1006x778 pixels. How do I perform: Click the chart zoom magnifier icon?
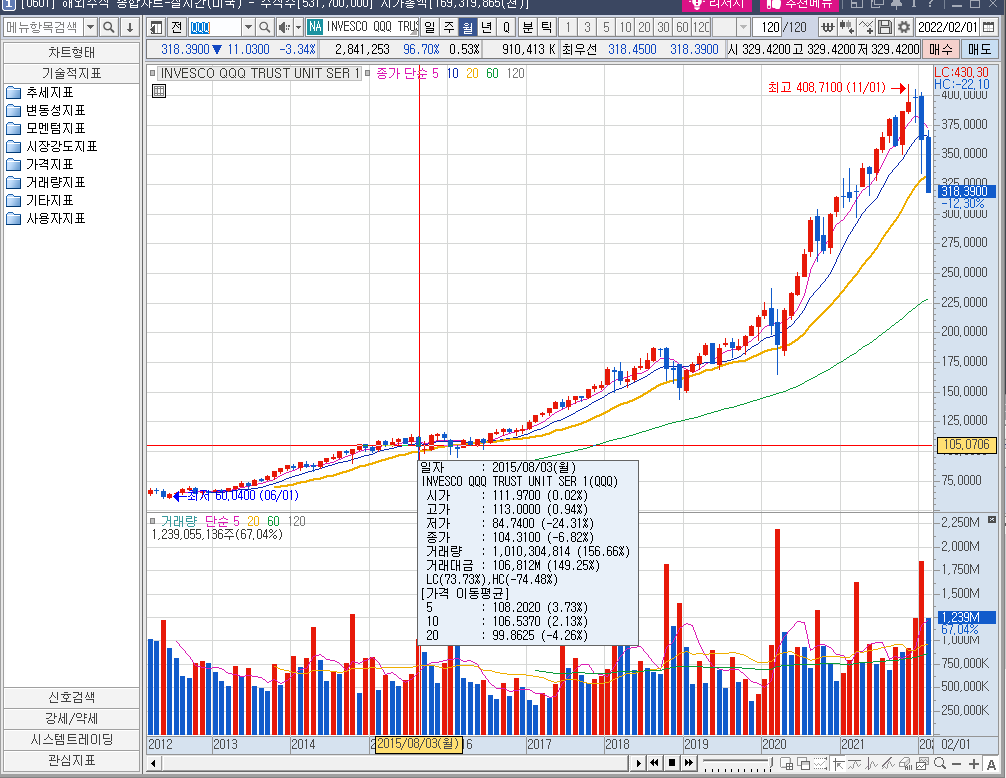pyautogui.click(x=939, y=763)
